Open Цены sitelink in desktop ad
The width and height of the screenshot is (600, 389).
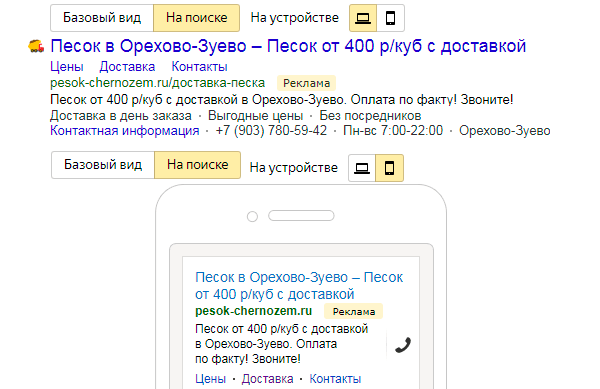click(67, 67)
